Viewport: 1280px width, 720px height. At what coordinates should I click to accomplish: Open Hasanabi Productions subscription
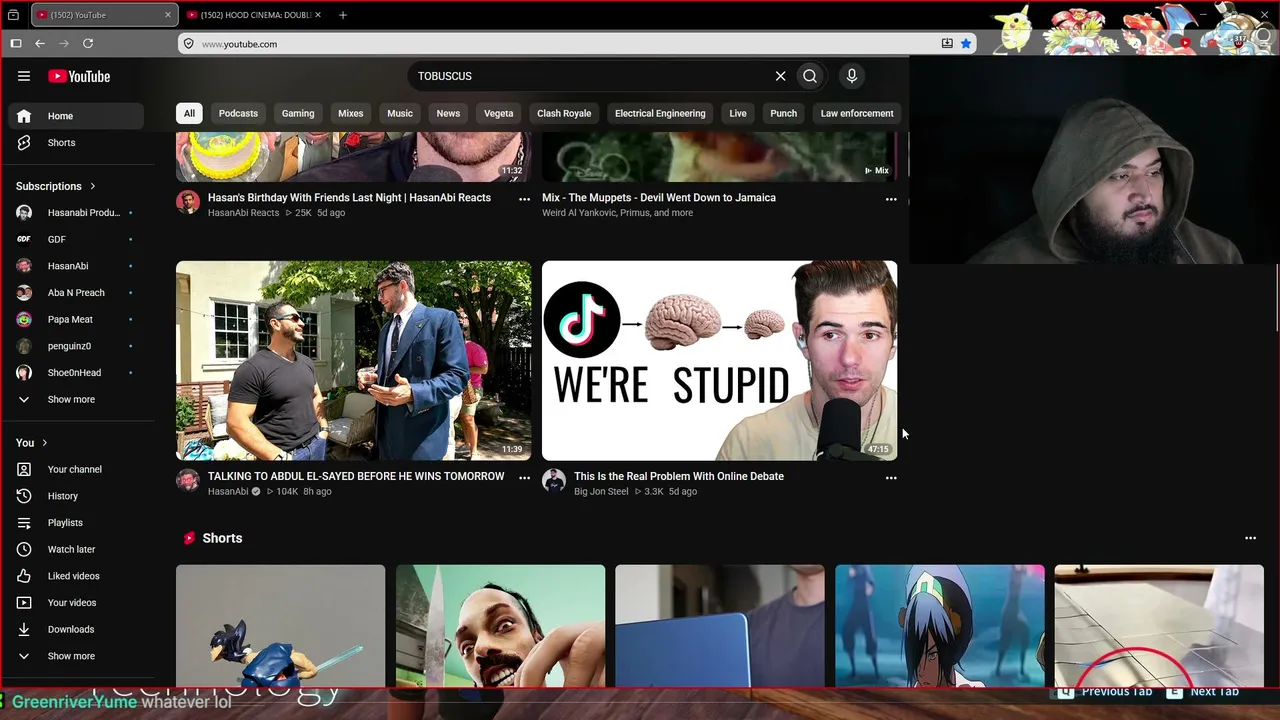click(x=76, y=213)
